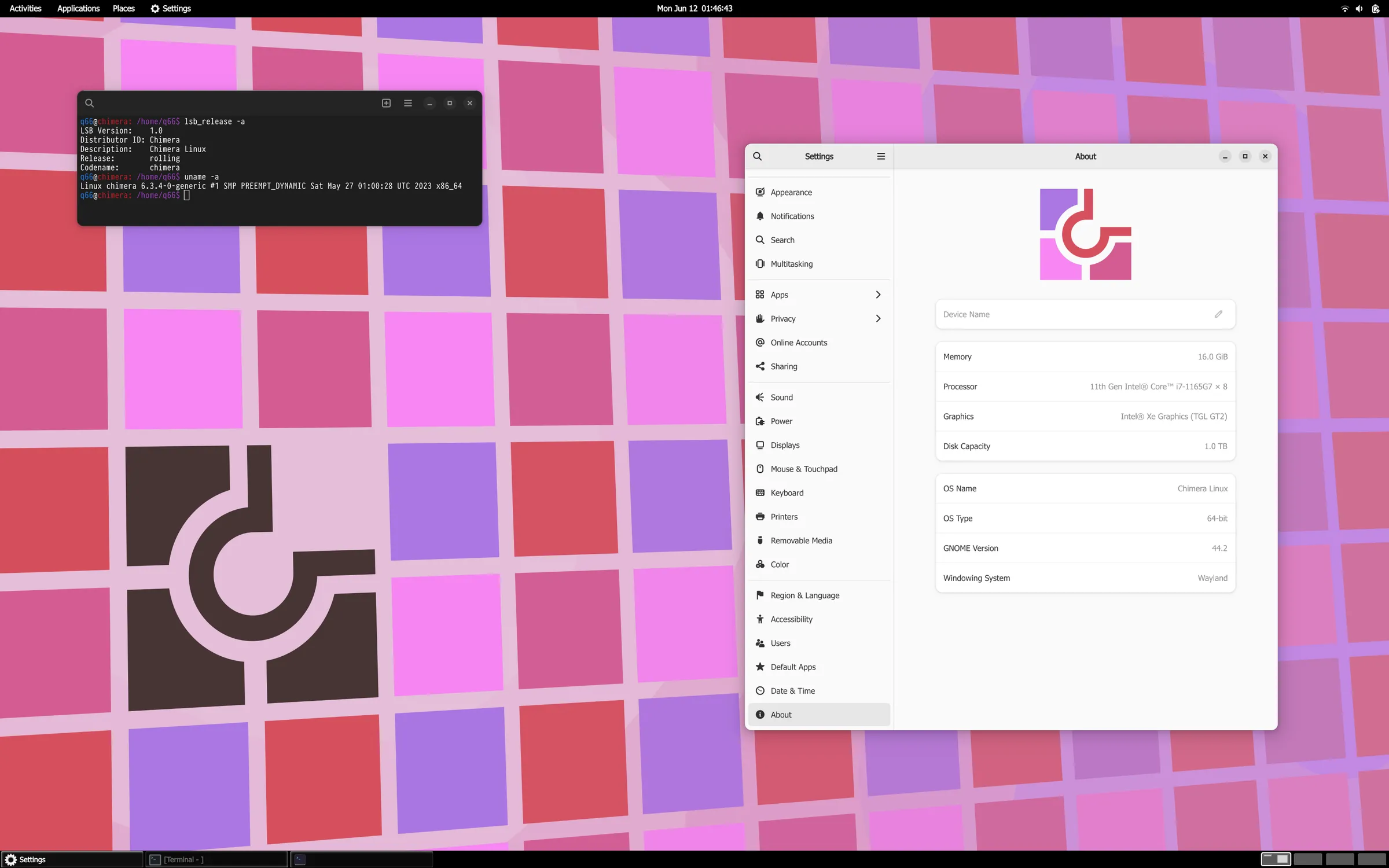Open Color settings in the sidebar
This screenshot has width=1389, height=868.
click(779, 564)
